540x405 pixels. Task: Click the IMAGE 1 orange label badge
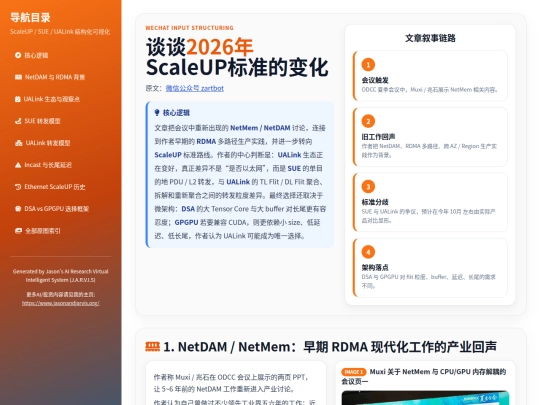(x=354, y=372)
